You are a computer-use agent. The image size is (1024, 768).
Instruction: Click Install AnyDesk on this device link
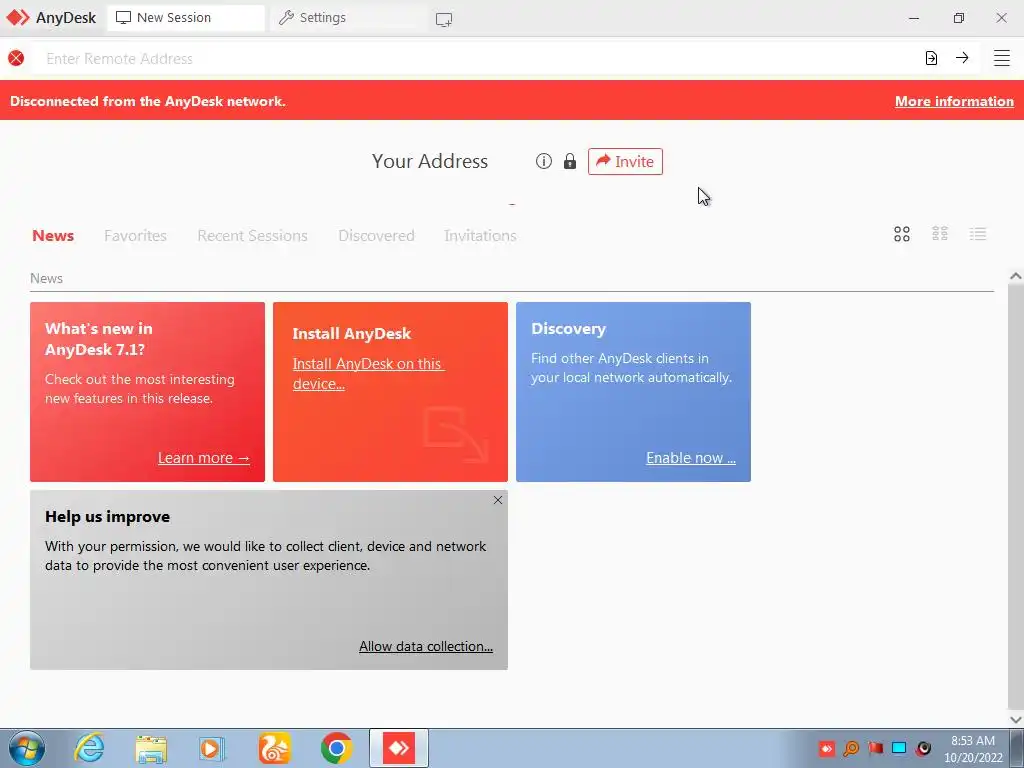pos(368,374)
